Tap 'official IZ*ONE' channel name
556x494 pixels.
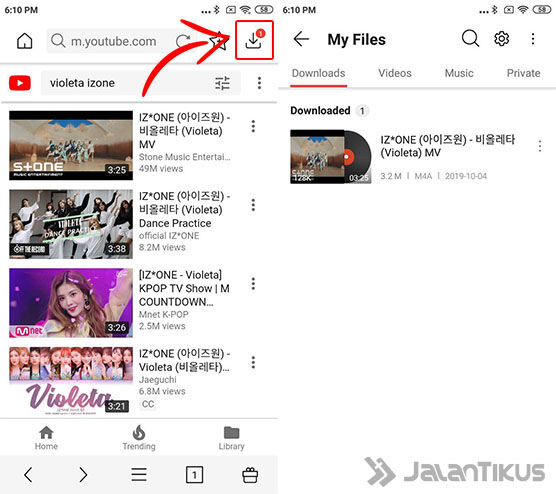tap(169, 236)
